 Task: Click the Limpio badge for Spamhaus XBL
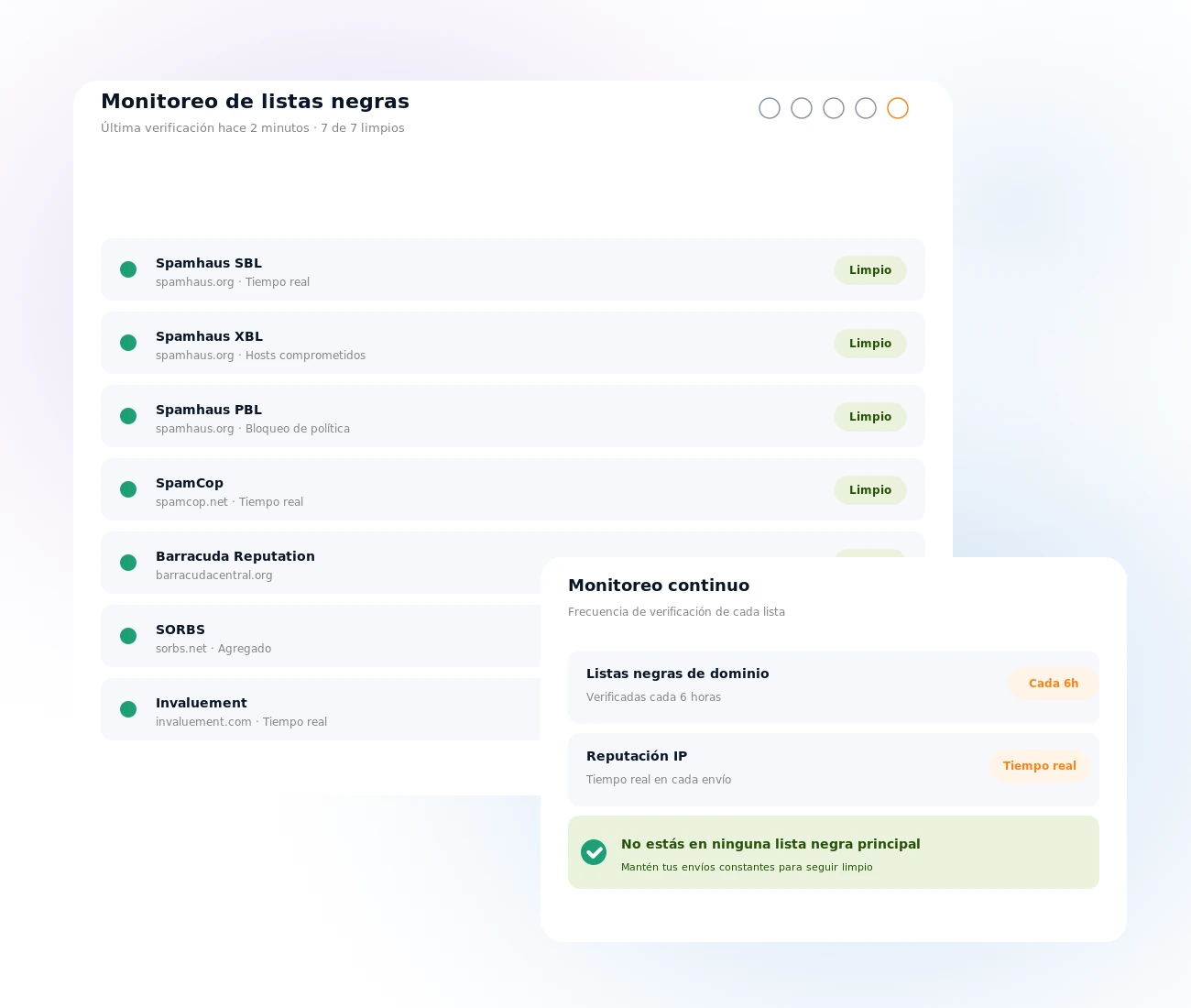tap(870, 344)
